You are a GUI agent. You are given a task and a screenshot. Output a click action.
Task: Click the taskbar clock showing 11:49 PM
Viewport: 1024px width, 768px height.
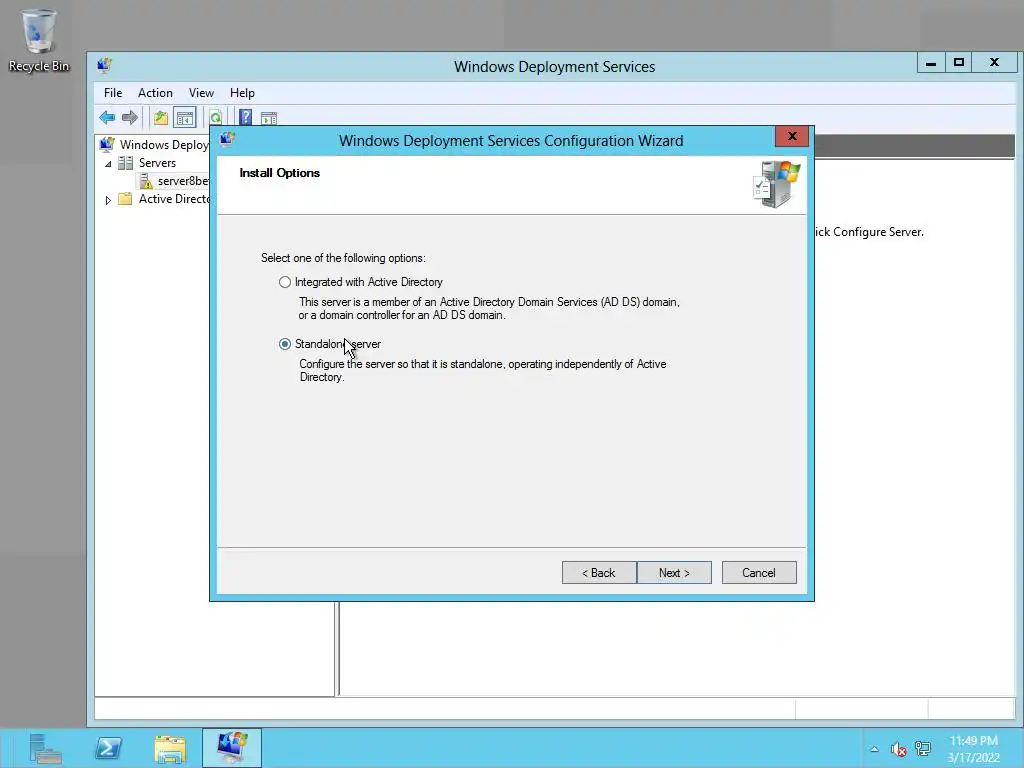coord(974,749)
